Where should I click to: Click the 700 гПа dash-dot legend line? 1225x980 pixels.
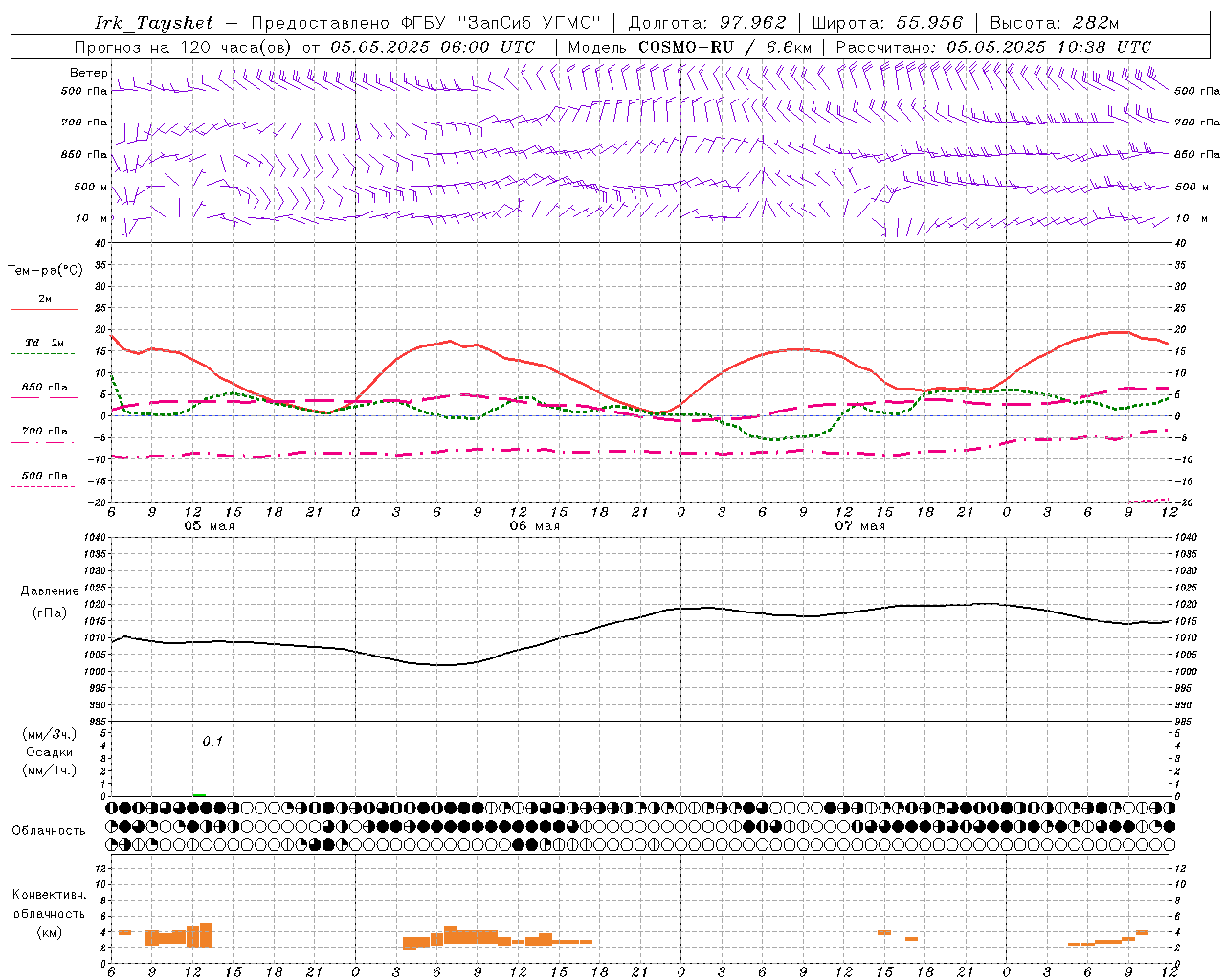click(x=42, y=442)
